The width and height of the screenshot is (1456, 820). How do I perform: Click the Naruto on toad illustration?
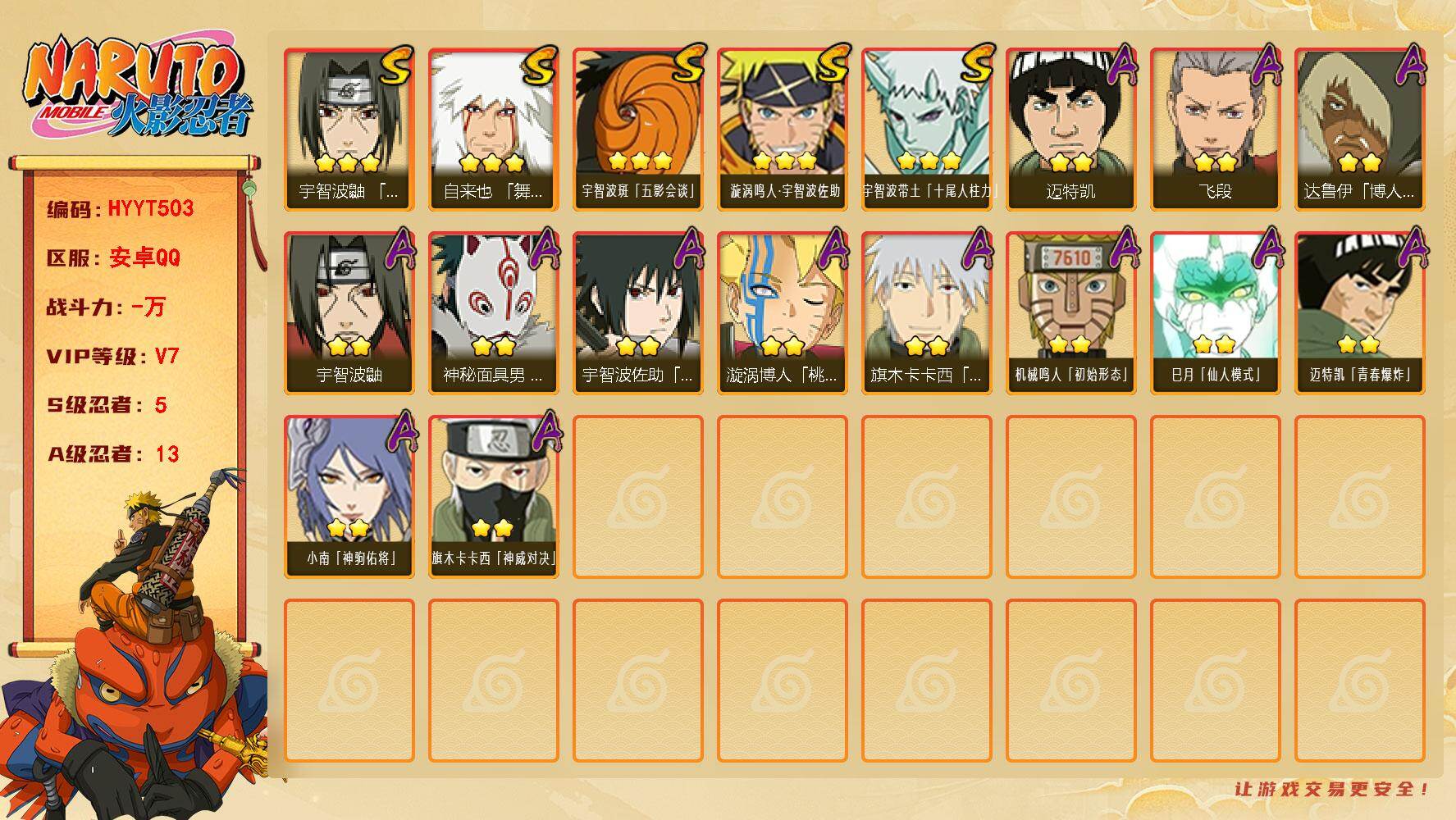pyautogui.click(x=135, y=644)
